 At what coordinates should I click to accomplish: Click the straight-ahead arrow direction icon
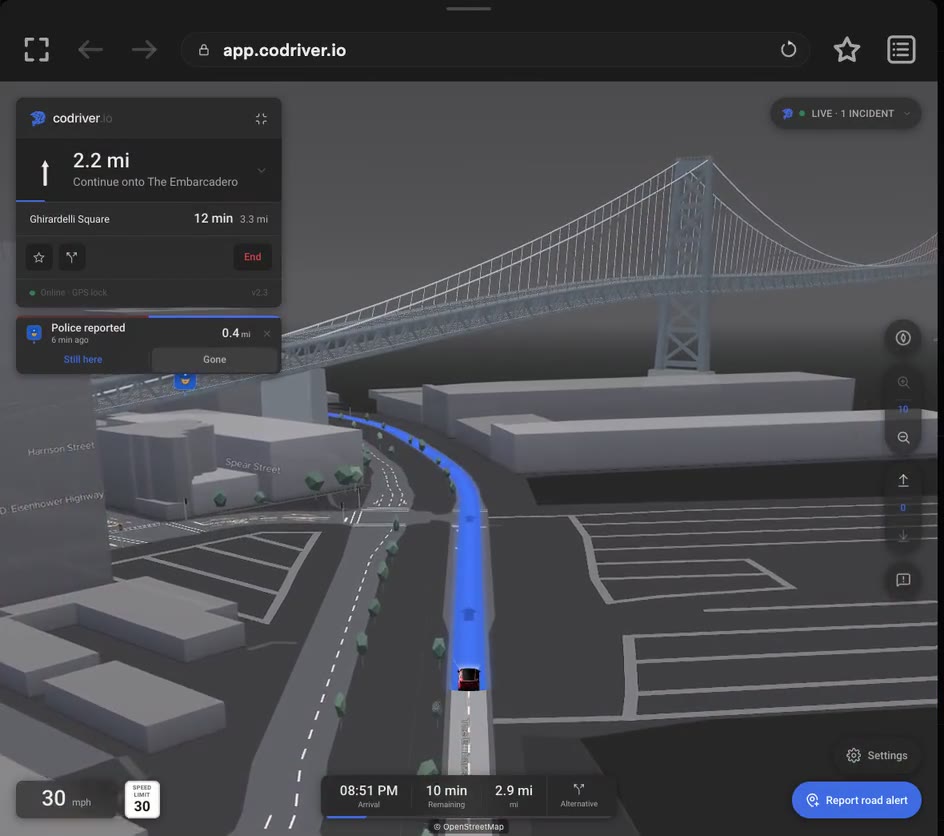(45, 173)
